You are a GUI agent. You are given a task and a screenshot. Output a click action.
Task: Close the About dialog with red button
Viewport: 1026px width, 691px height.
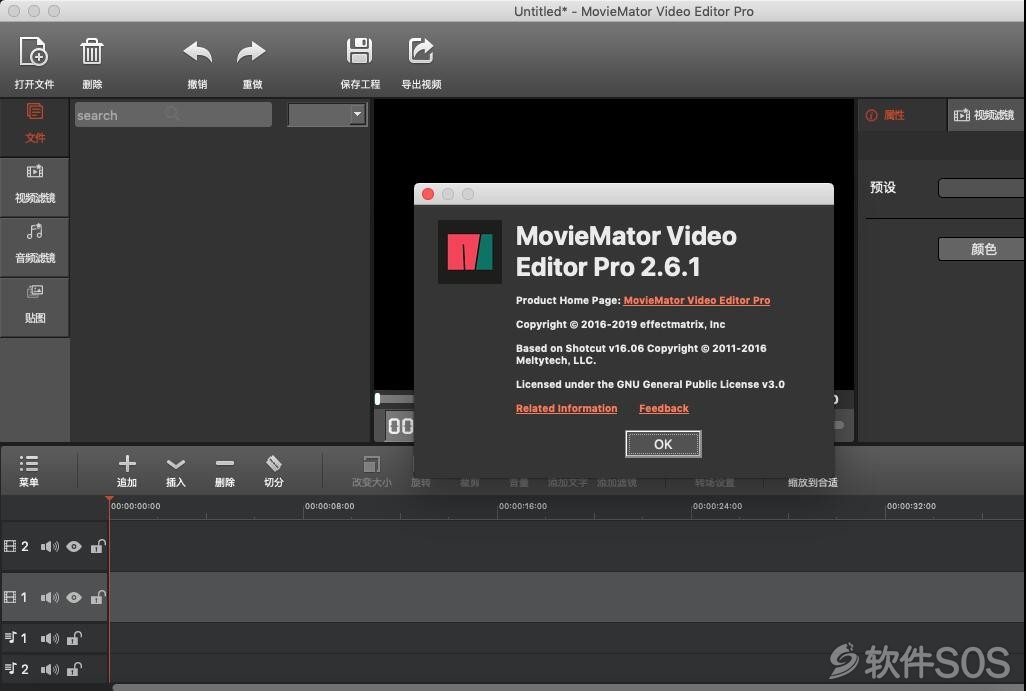pos(428,194)
